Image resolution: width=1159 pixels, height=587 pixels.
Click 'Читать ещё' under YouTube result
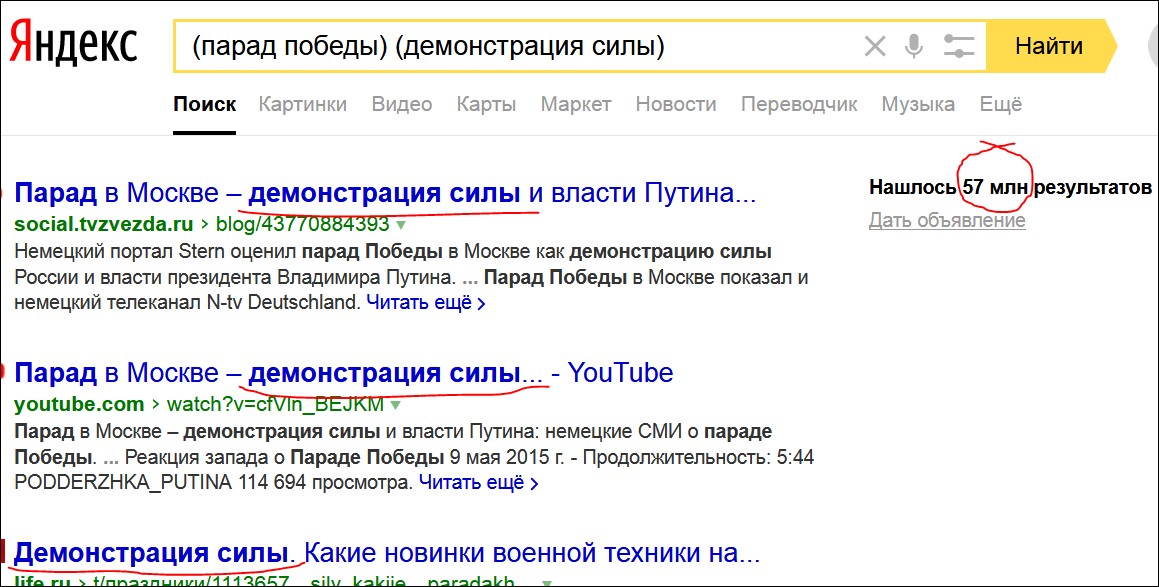pyautogui.click(x=478, y=483)
